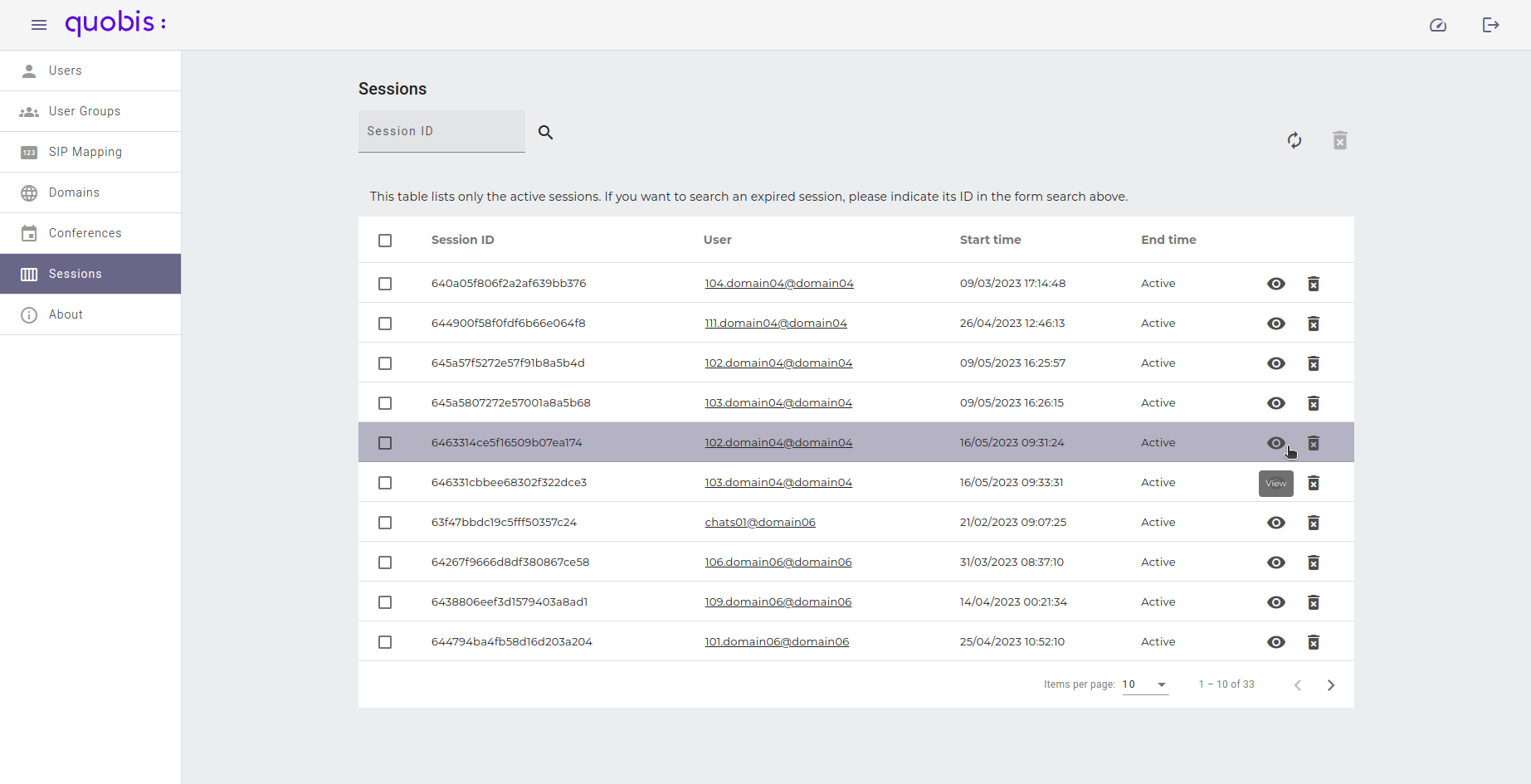This screenshot has width=1531, height=784.
Task: Click the quobis logo
Action: pos(115,23)
